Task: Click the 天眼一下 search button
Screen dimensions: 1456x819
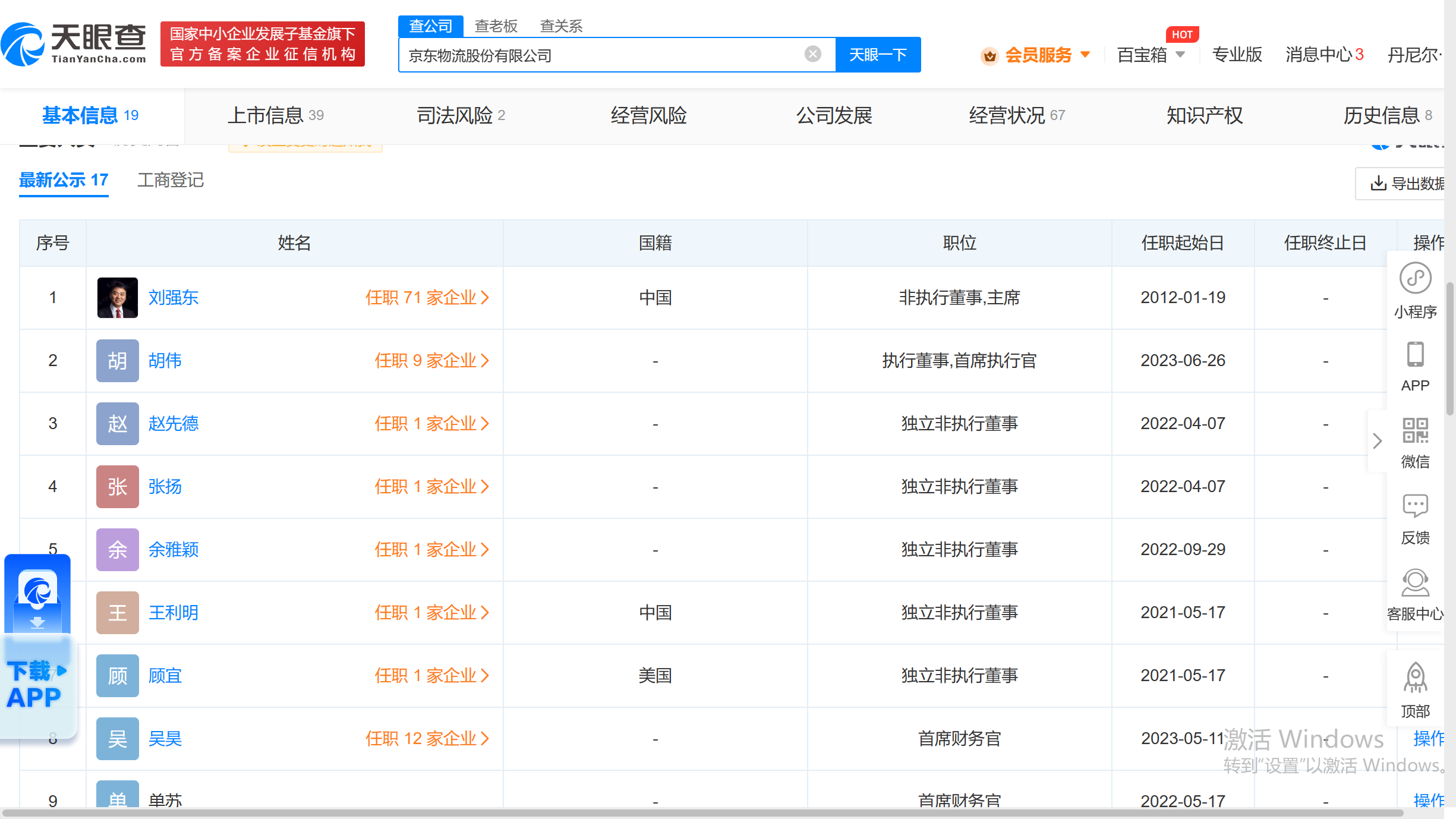Action: (878, 55)
